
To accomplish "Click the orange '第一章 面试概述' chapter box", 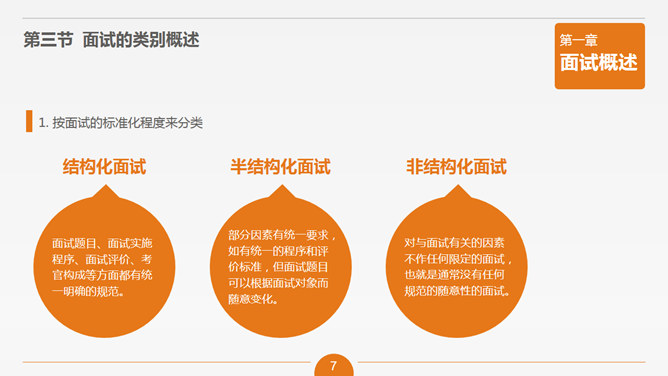I will pyautogui.click(x=599, y=56).
